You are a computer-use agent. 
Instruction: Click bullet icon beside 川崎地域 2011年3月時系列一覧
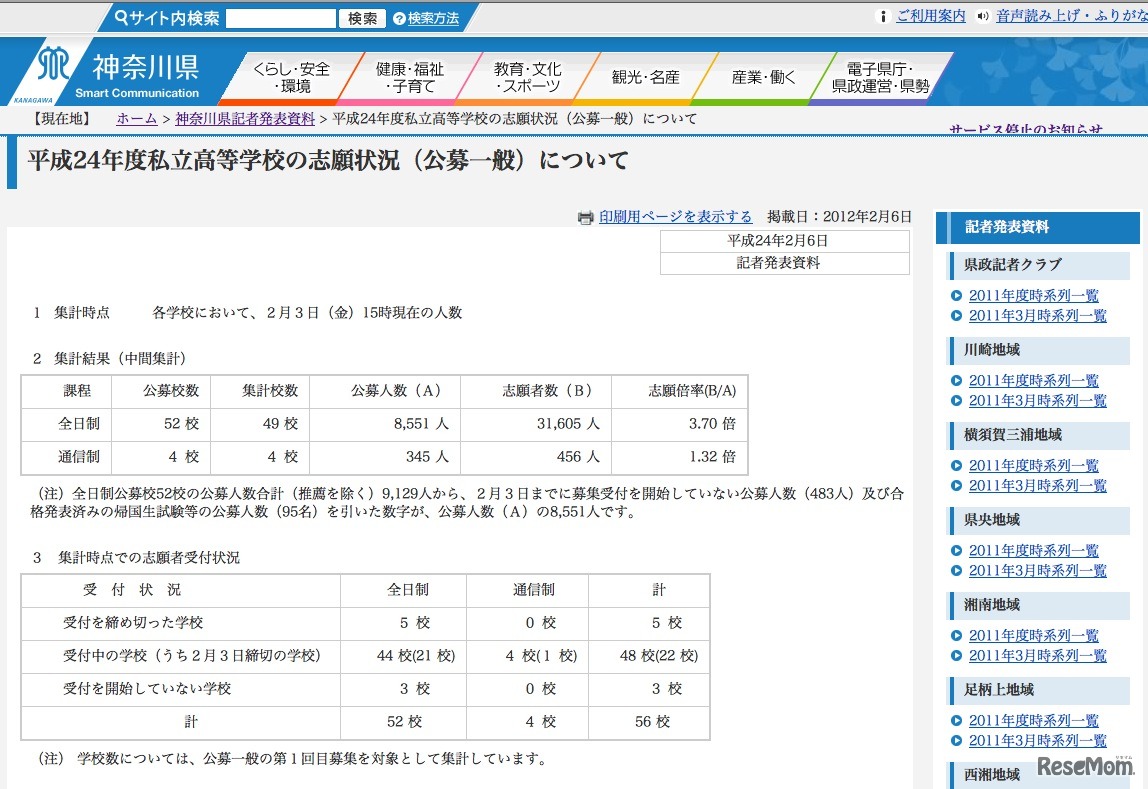[x=957, y=401]
